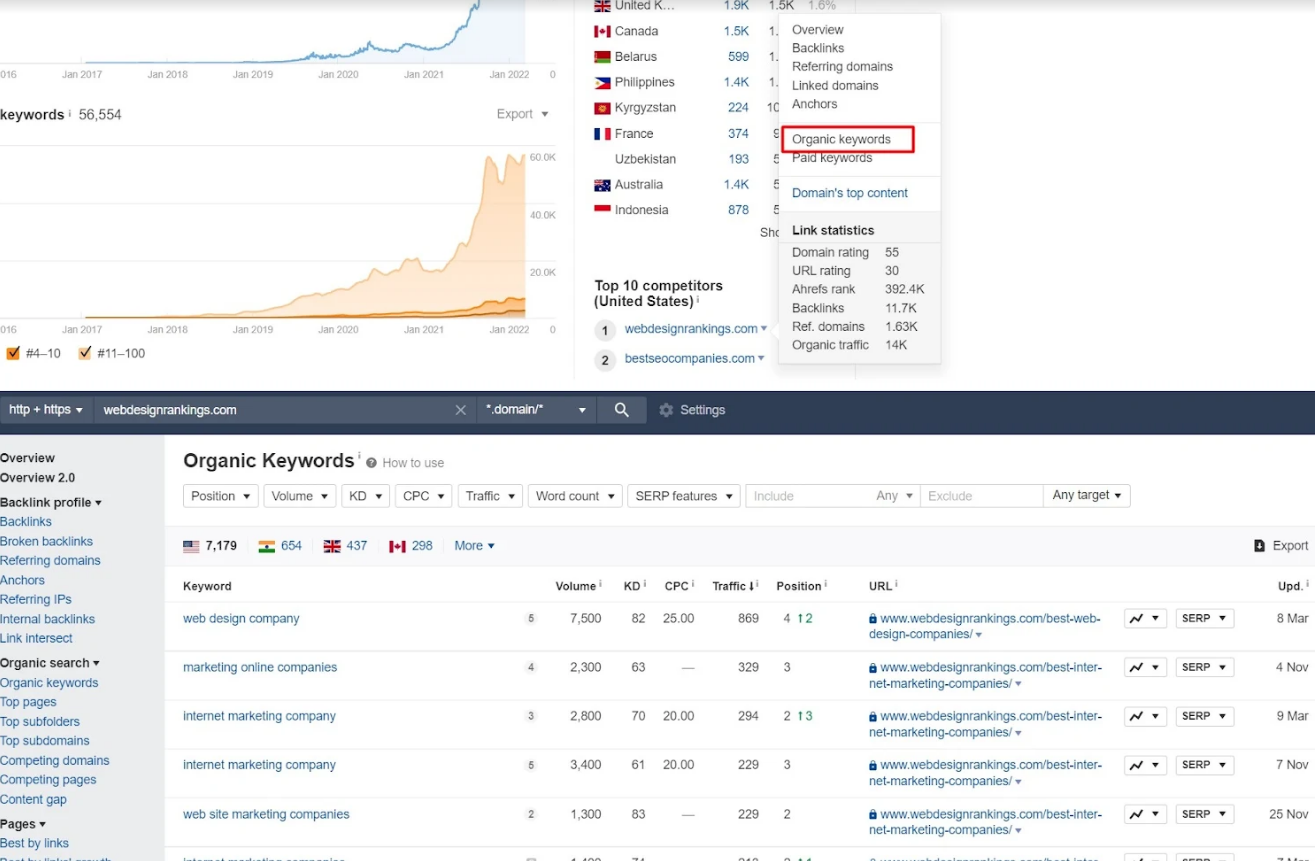
Task: Expand the SERP dropdown for "internet marketing company"
Action: 1204,716
